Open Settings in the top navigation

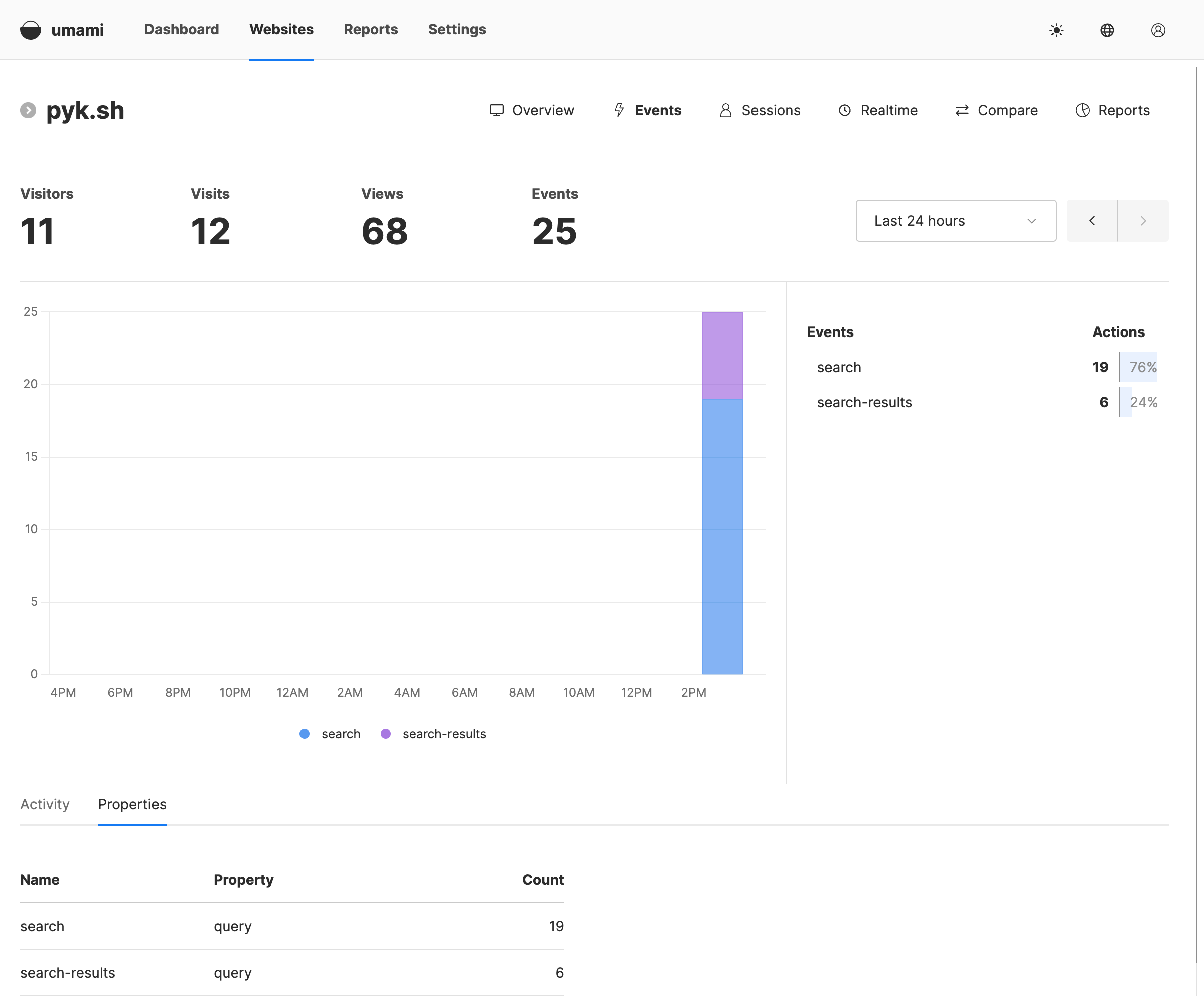tap(457, 29)
